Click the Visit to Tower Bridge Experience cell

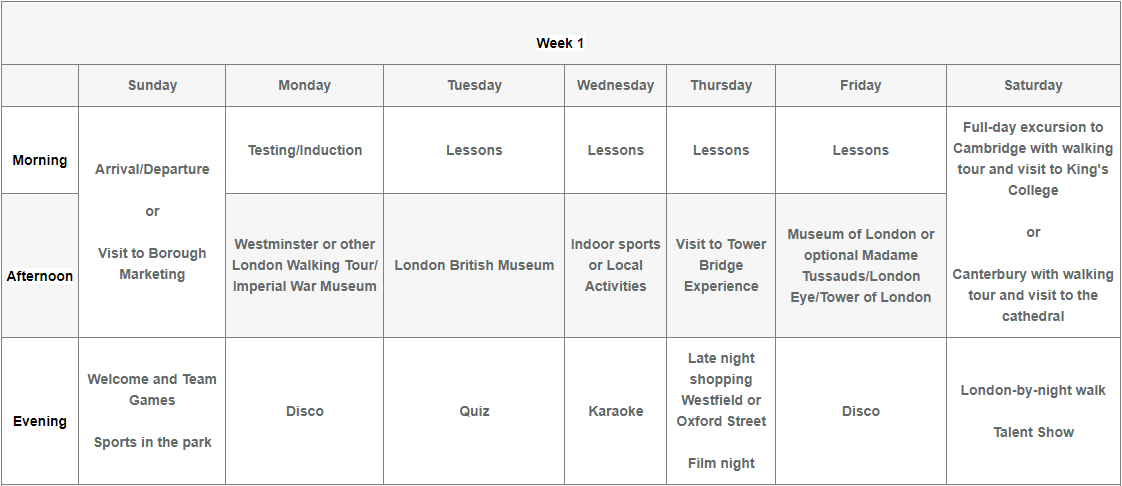click(721, 265)
